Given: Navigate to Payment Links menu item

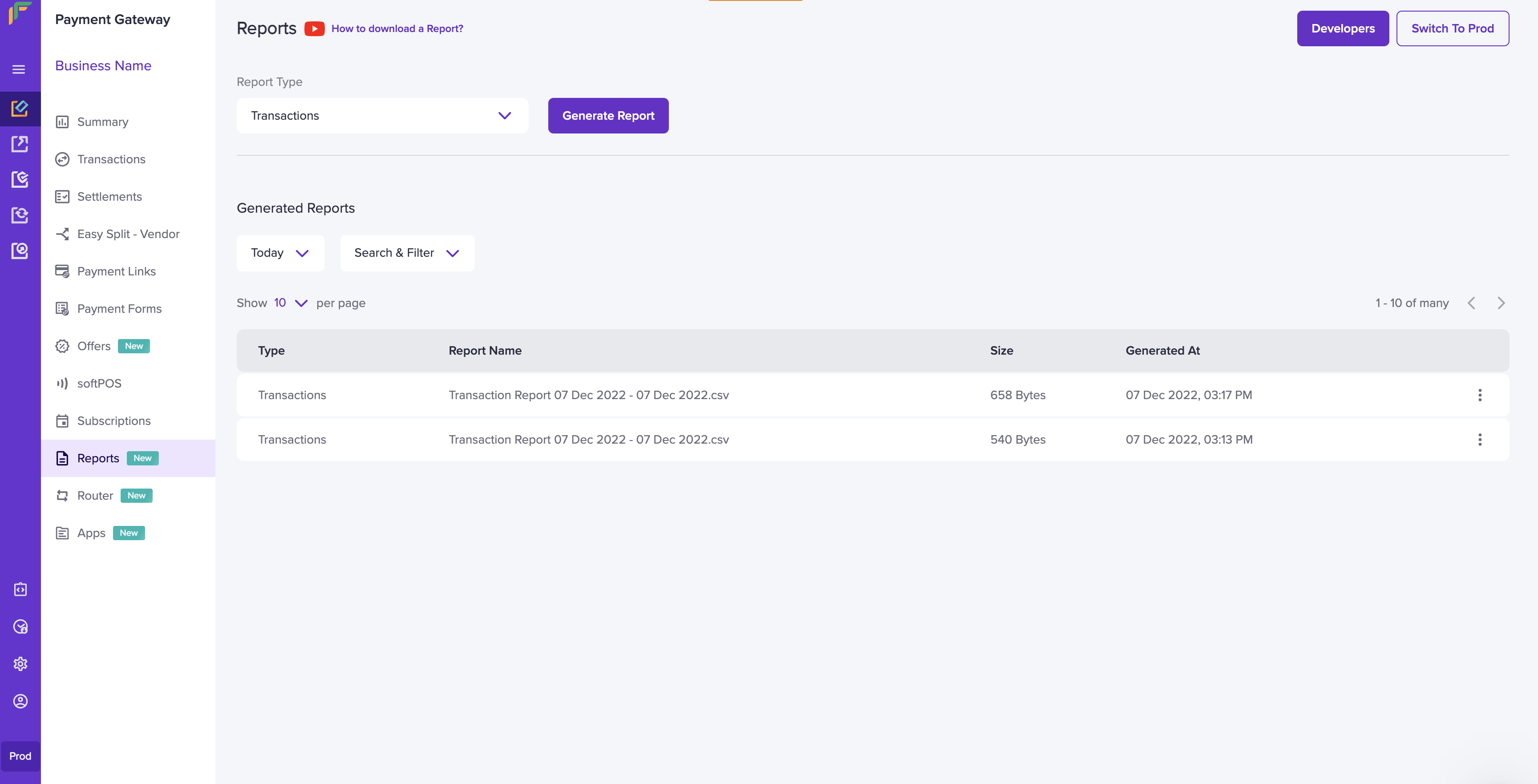Looking at the screenshot, I should (116, 271).
